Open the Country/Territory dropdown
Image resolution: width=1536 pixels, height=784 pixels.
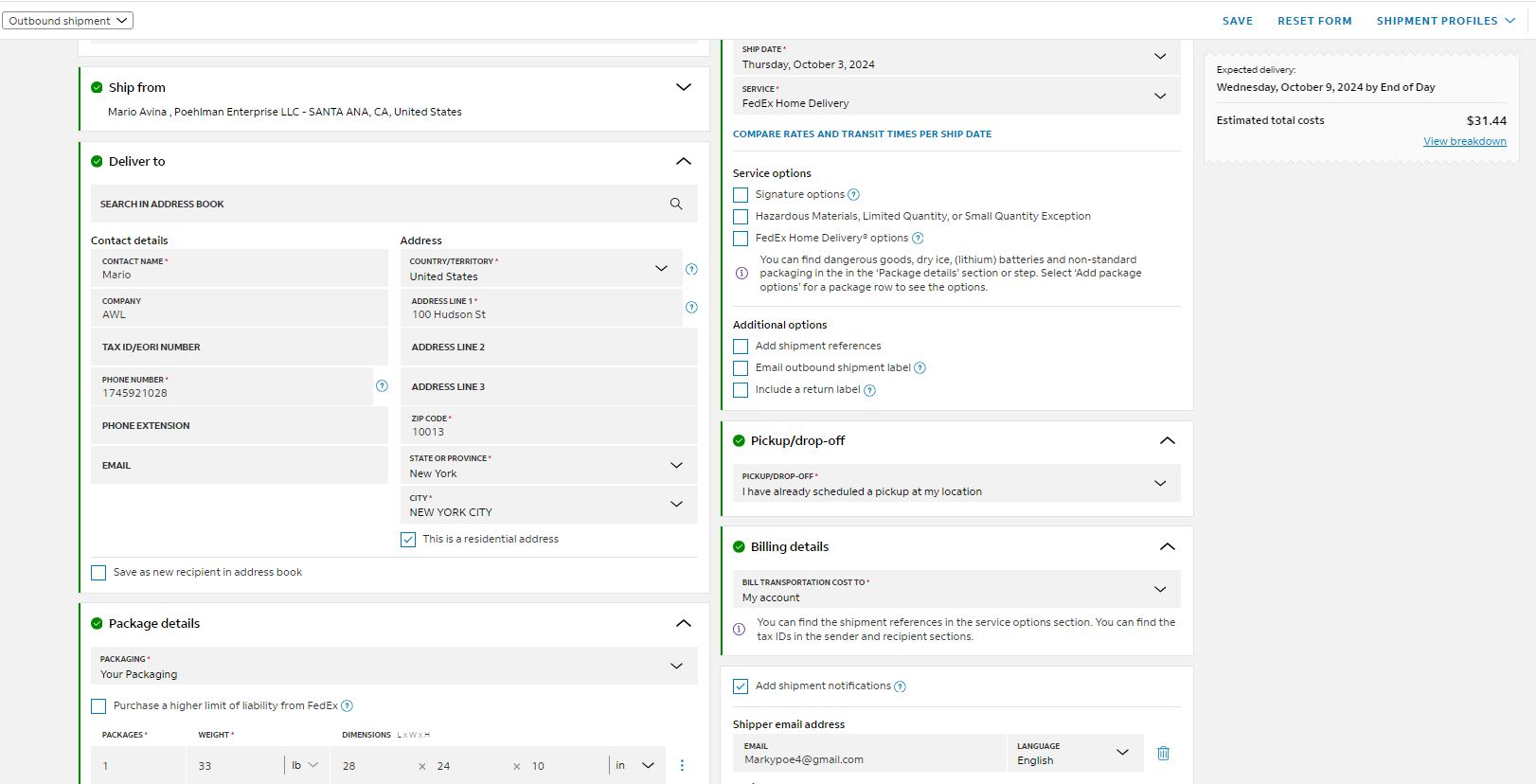[541, 269]
